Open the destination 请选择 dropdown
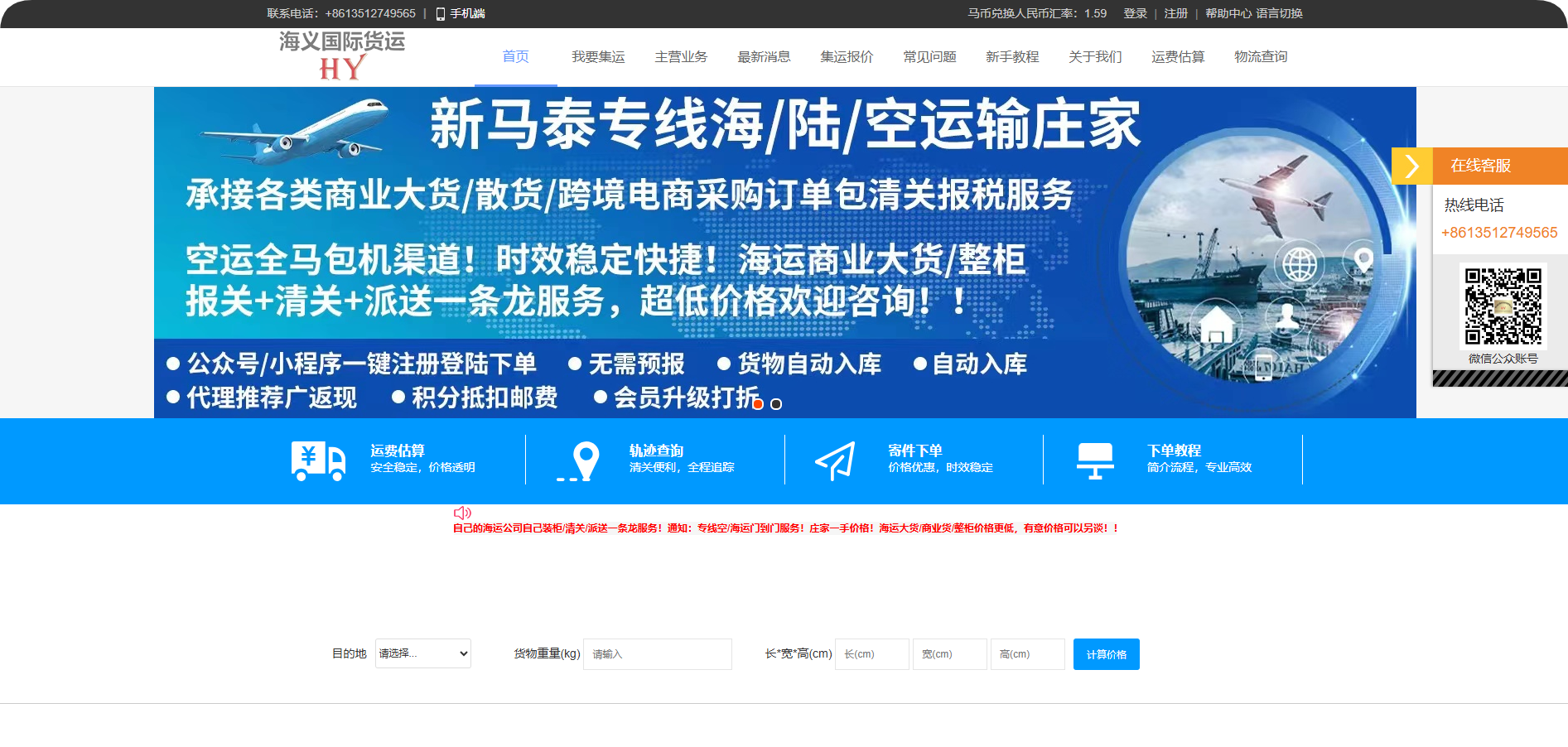Viewport: 1568px width, 747px height. pyautogui.click(x=422, y=653)
